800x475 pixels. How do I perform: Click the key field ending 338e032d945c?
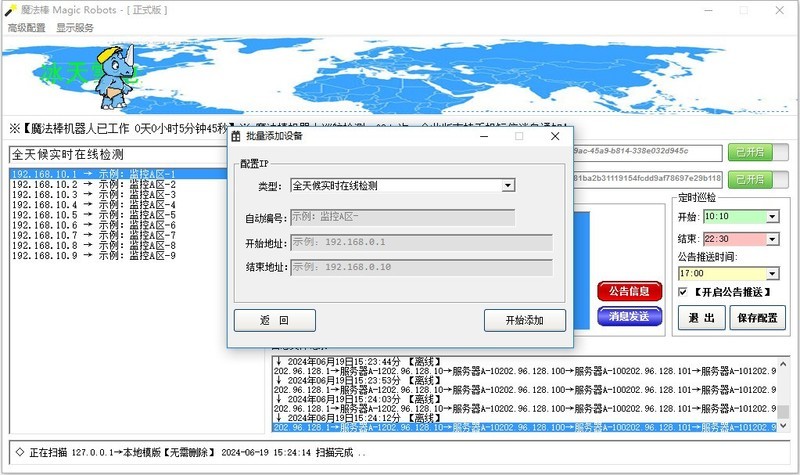[x=648, y=152]
